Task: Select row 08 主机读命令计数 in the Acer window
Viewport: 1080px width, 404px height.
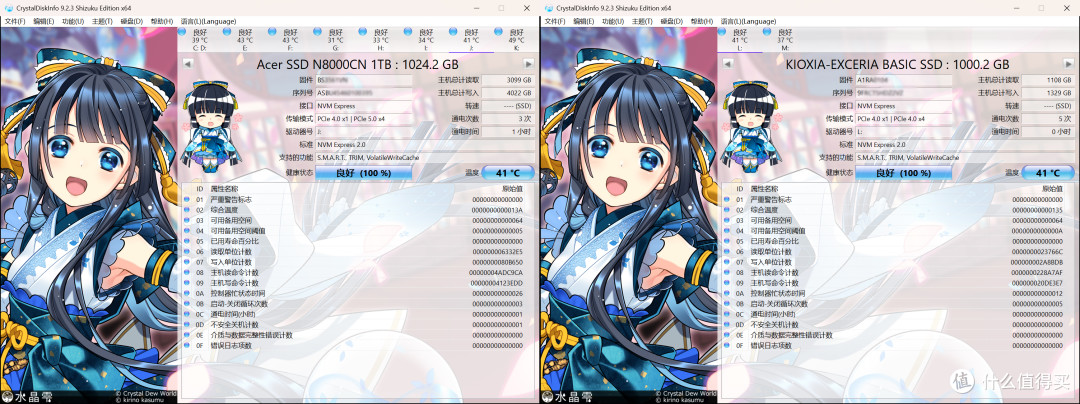Action: [x=358, y=273]
